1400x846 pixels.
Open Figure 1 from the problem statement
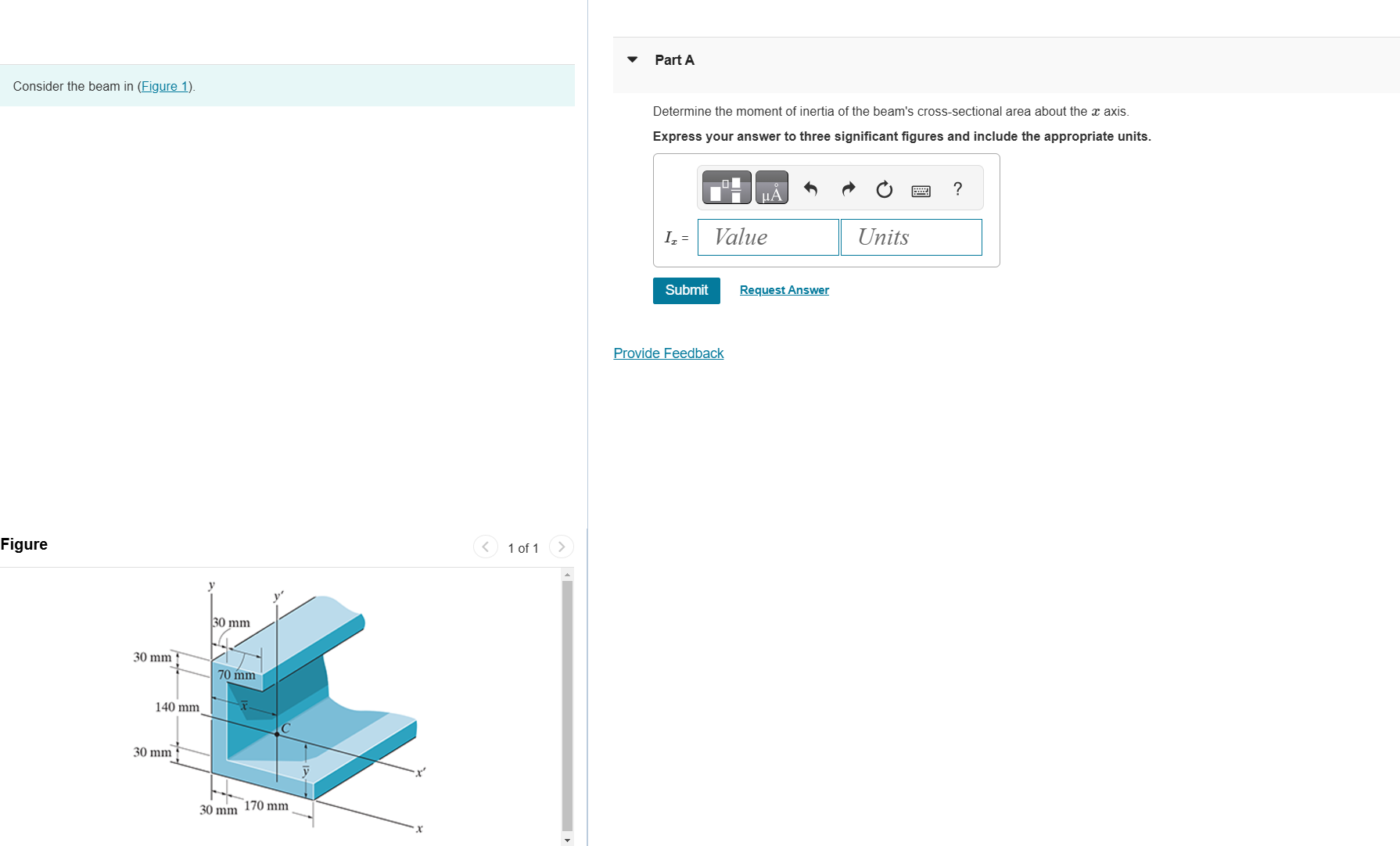[164, 86]
